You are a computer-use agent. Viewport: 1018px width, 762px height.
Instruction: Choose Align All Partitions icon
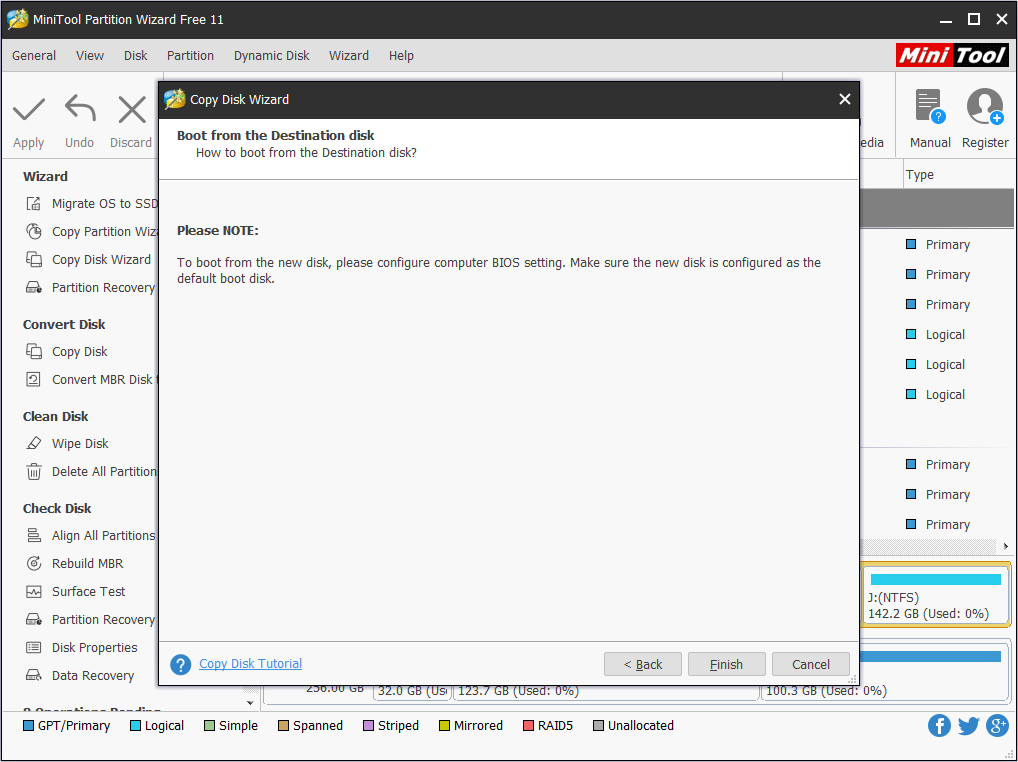33,535
